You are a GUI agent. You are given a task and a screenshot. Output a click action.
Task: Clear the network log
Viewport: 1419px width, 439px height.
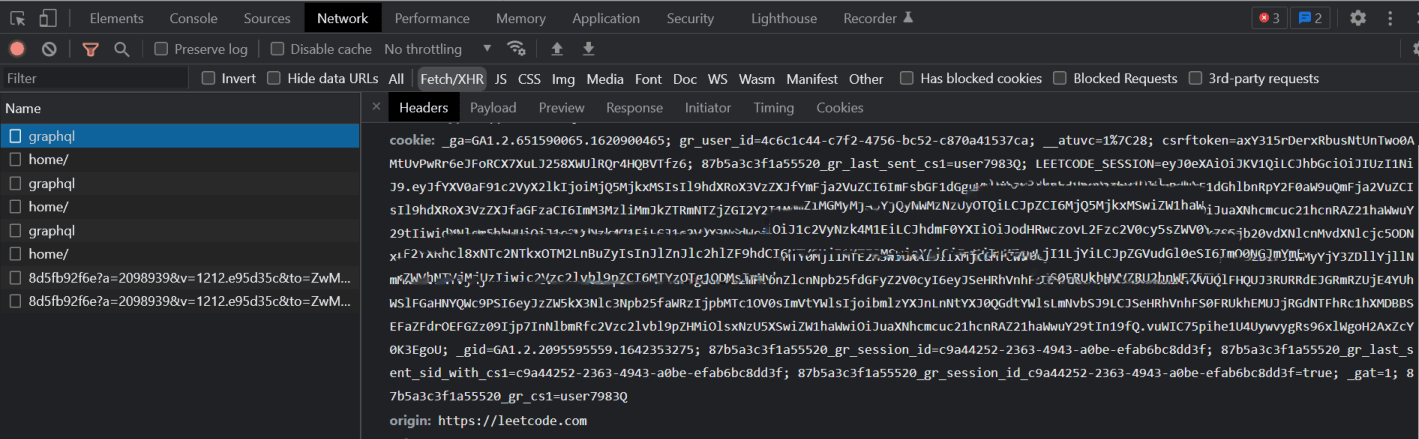49,49
